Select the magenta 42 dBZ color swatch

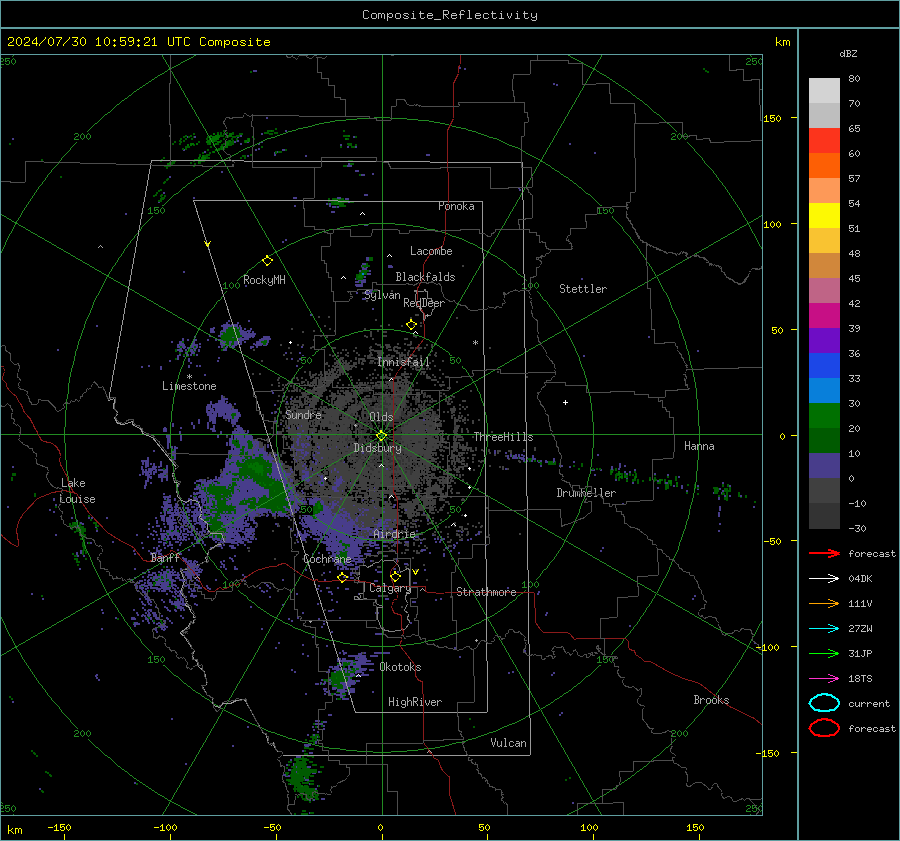coord(824,315)
